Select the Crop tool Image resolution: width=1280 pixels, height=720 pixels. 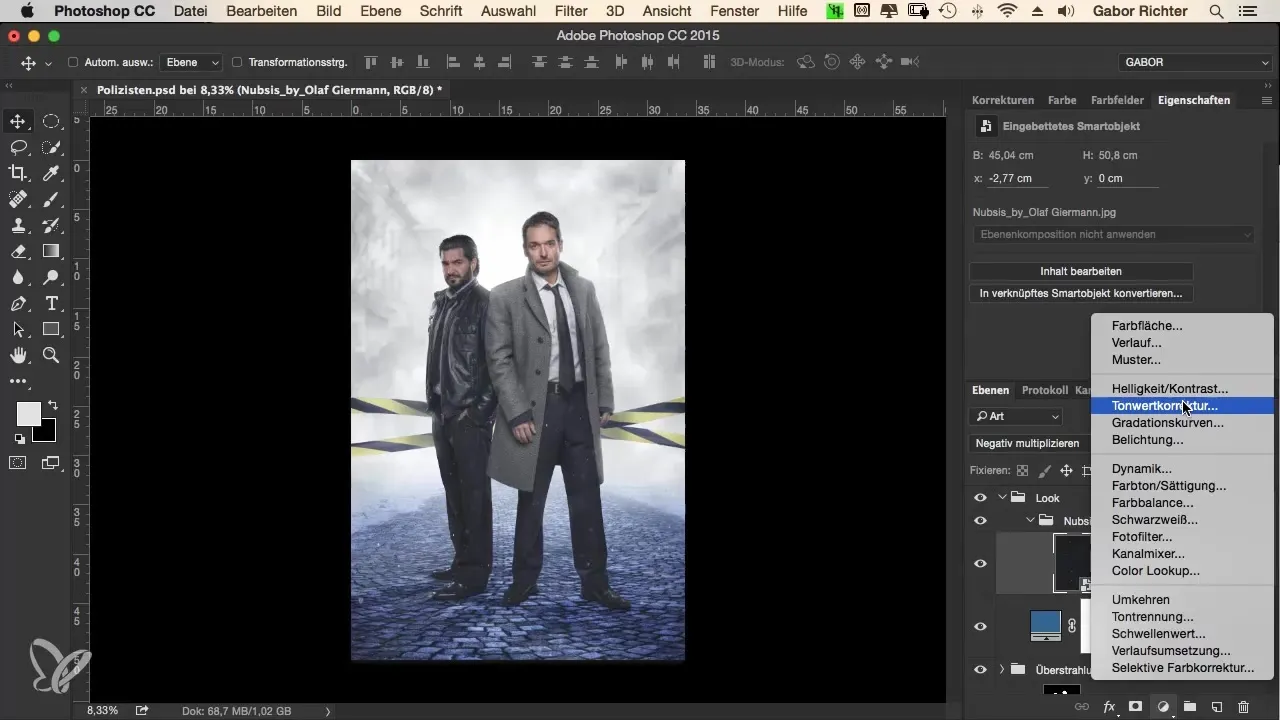click(18, 173)
